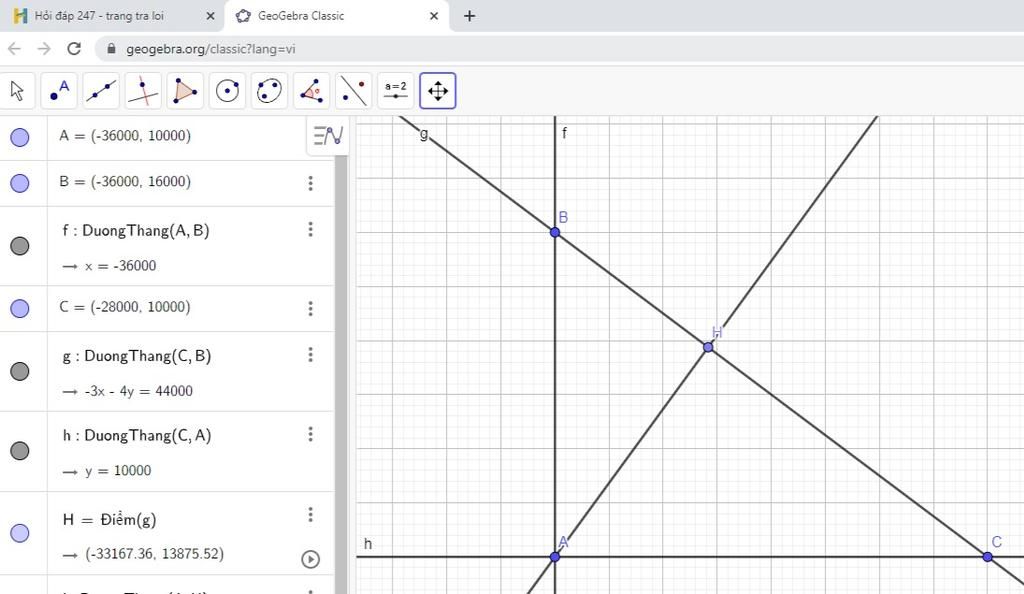Select the h : DuongThang(C, A) definition
Image resolution: width=1024 pixels, height=594 pixels.
click(136, 435)
